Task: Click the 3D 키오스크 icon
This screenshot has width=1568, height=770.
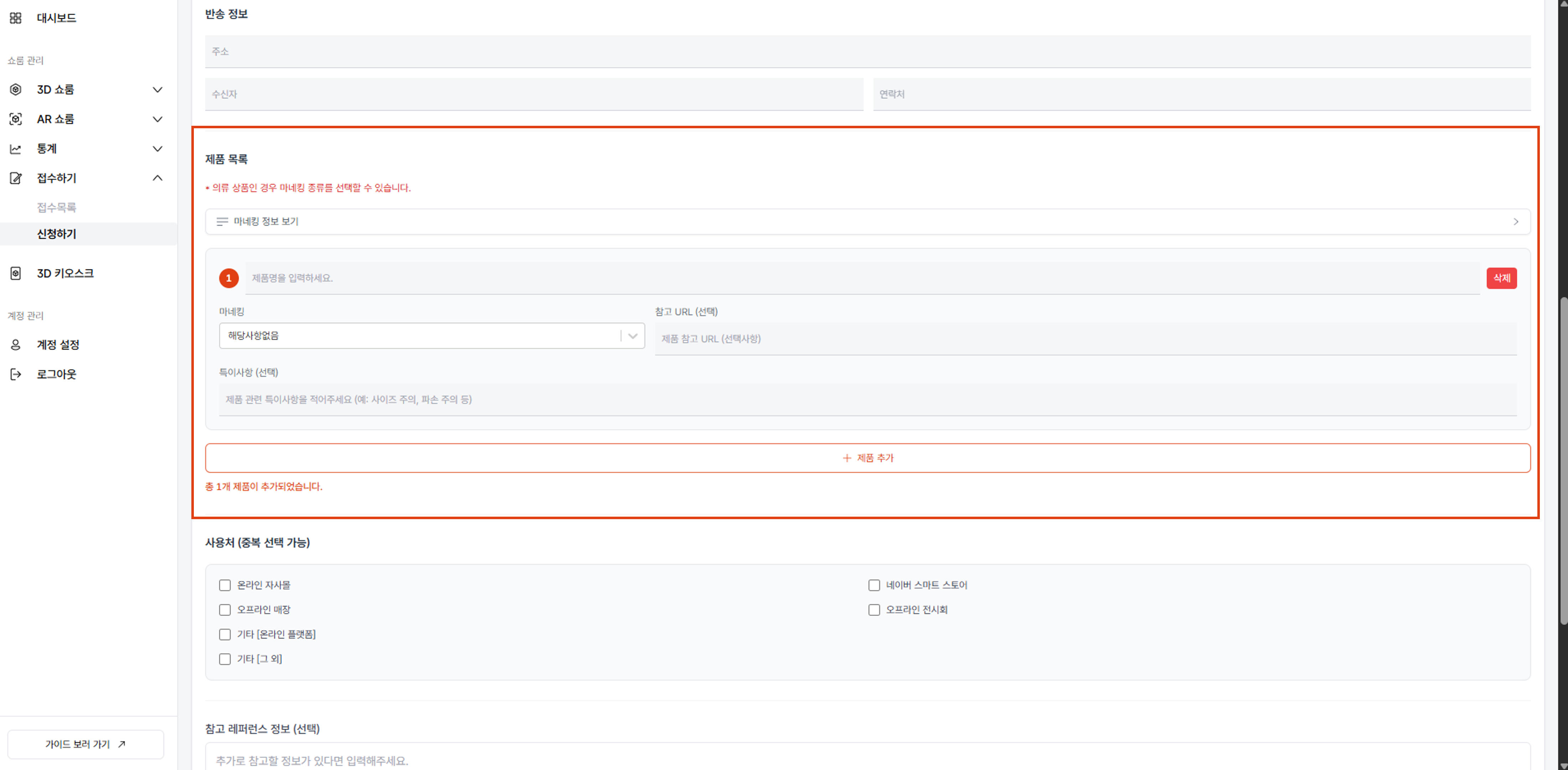Action: click(x=16, y=273)
